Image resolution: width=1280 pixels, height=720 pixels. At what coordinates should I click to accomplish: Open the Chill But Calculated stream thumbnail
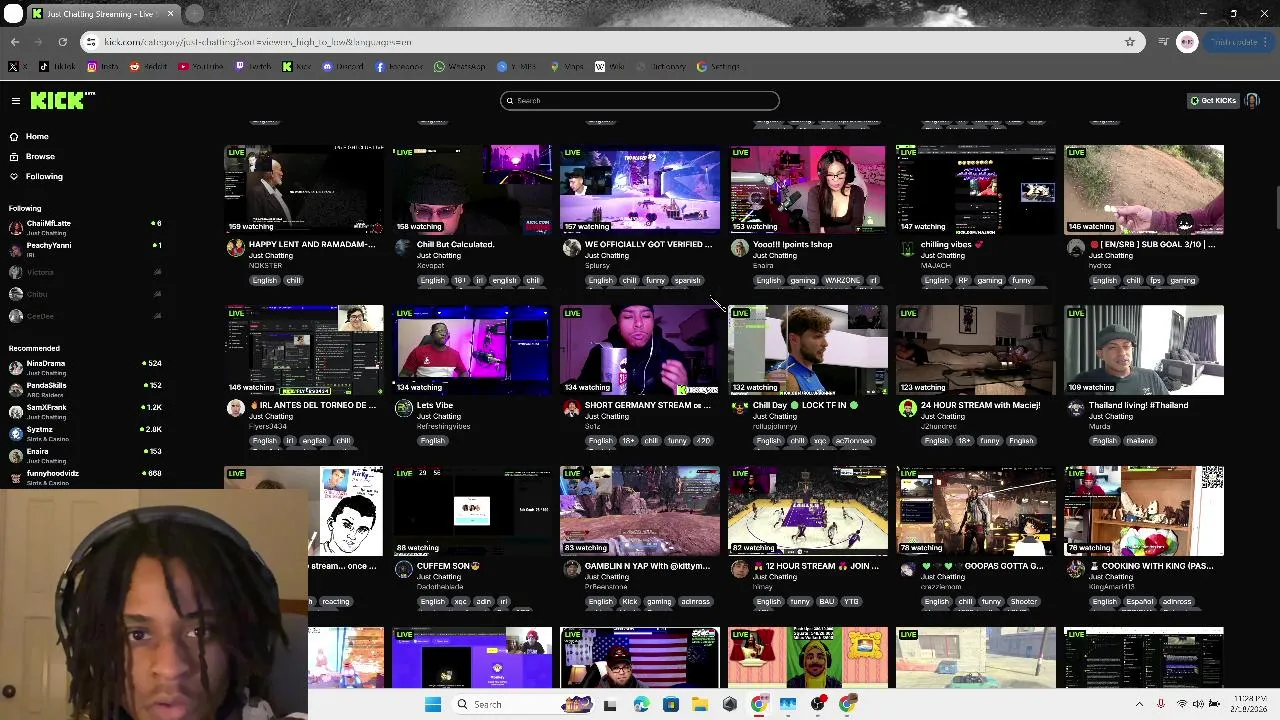[472, 189]
